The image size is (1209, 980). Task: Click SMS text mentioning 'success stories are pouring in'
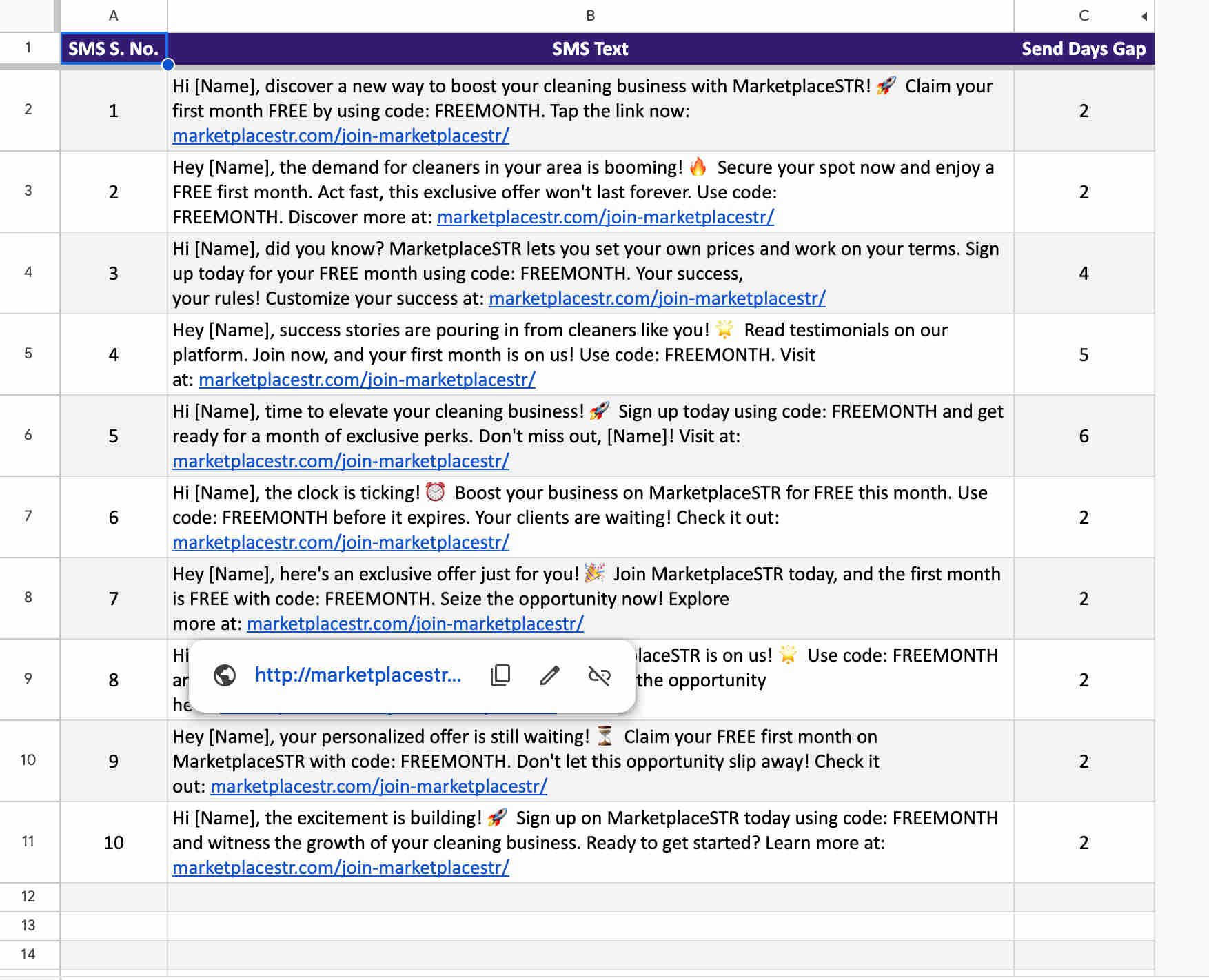point(590,355)
